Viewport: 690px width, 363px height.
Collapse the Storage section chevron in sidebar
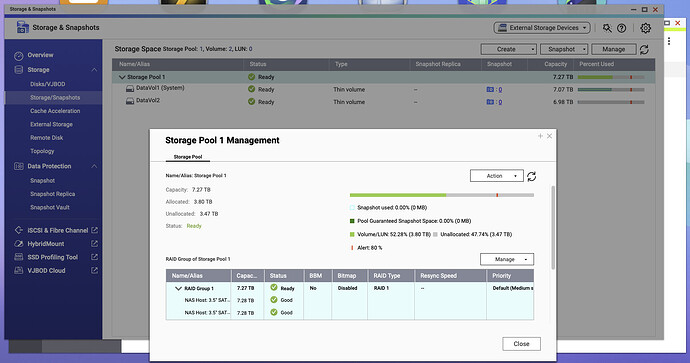(94, 70)
